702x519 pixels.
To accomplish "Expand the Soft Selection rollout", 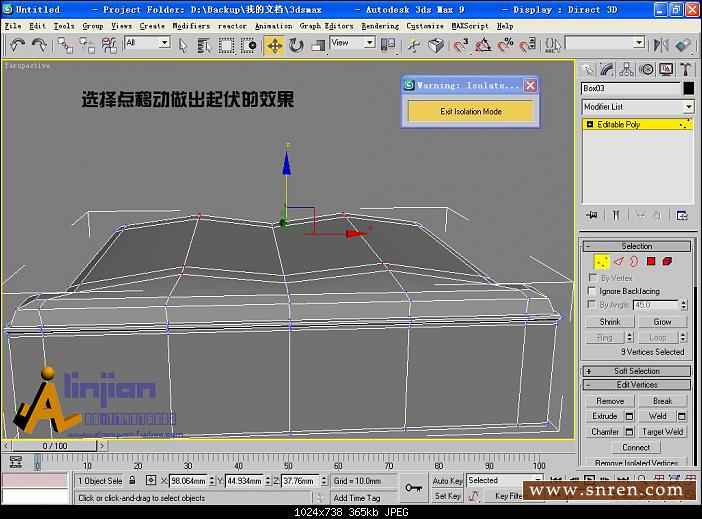I will (636, 371).
